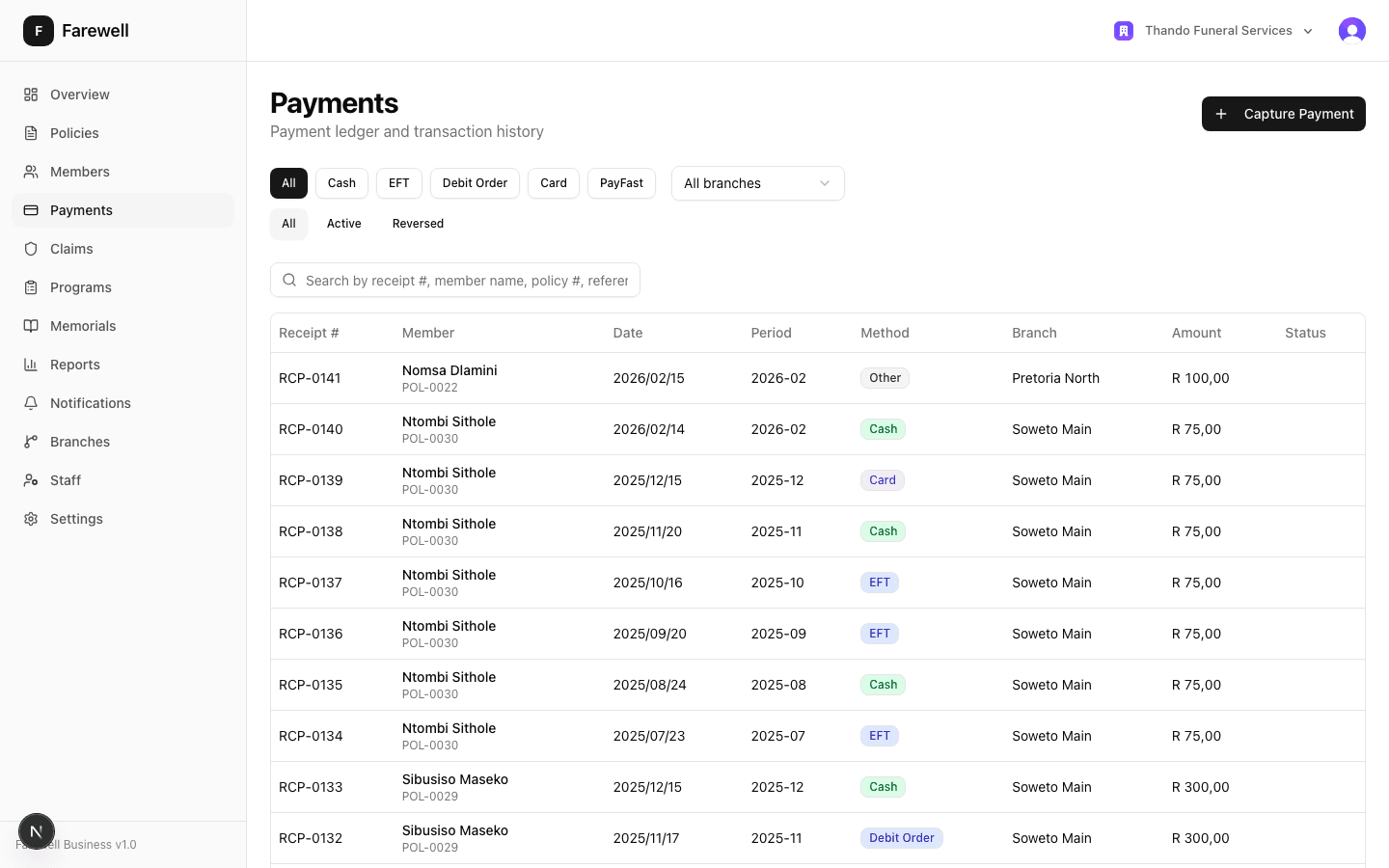Enable the EFT payment filter
Image resolution: width=1389 pixels, height=868 pixels.
click(398, 183)
